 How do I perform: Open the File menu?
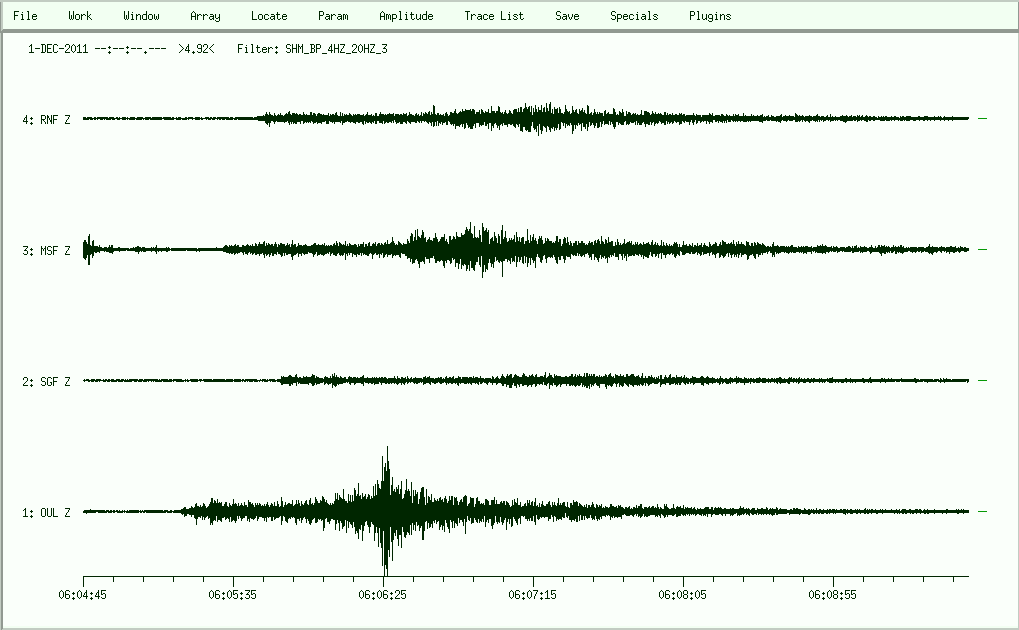(25, 16)
